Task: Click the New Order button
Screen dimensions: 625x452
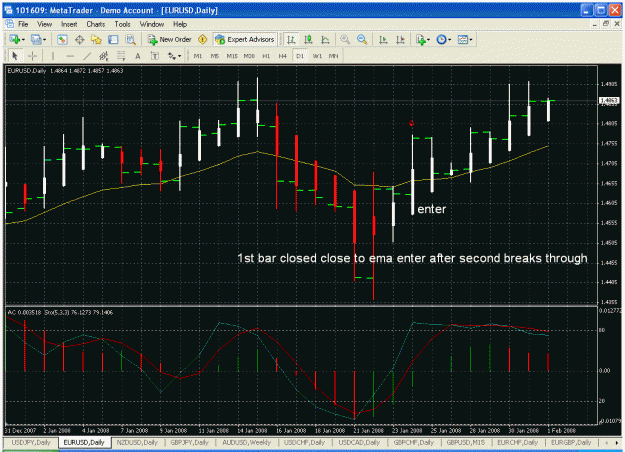Action: tap(170, 39)
